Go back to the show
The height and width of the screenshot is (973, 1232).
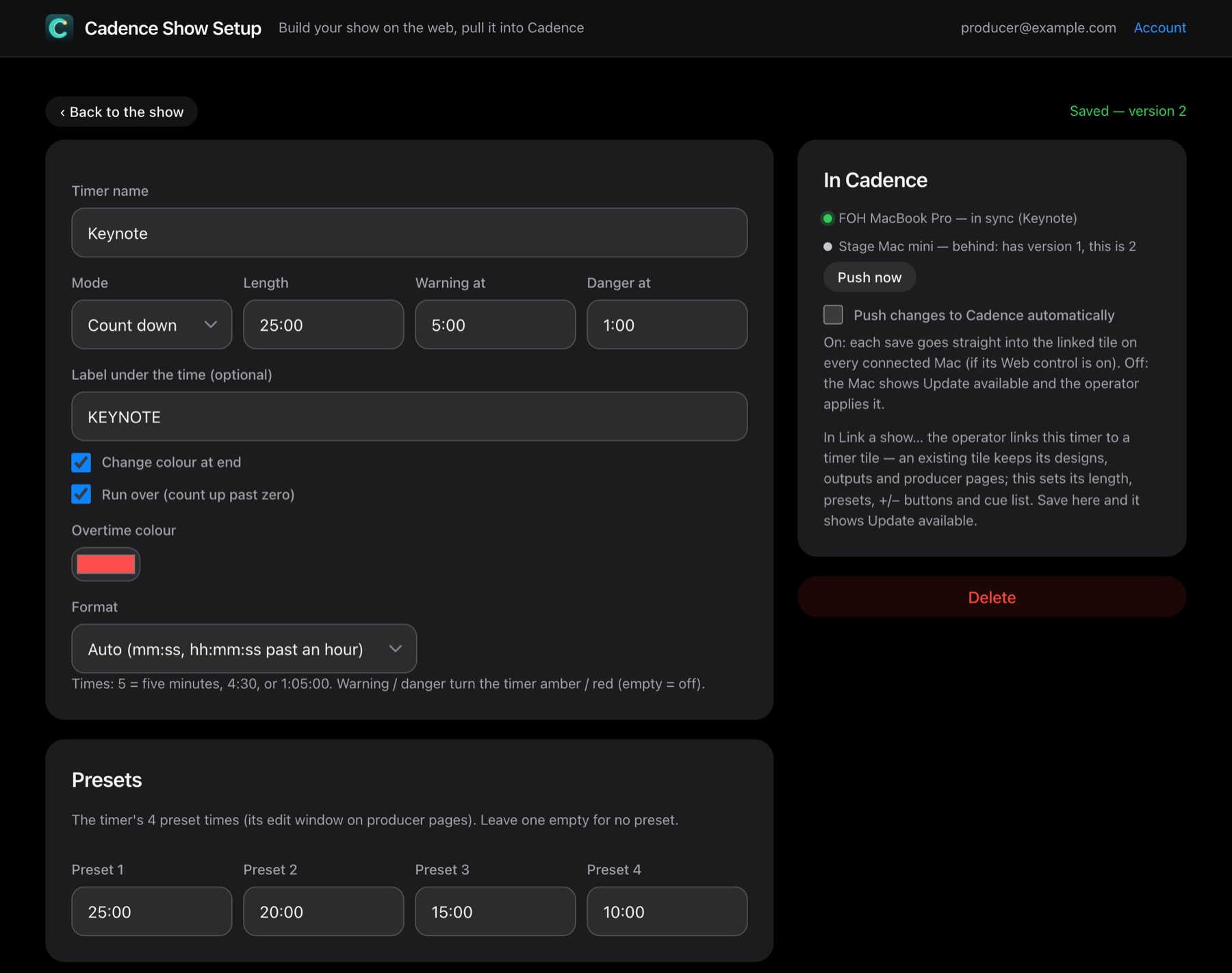(122, 112)
